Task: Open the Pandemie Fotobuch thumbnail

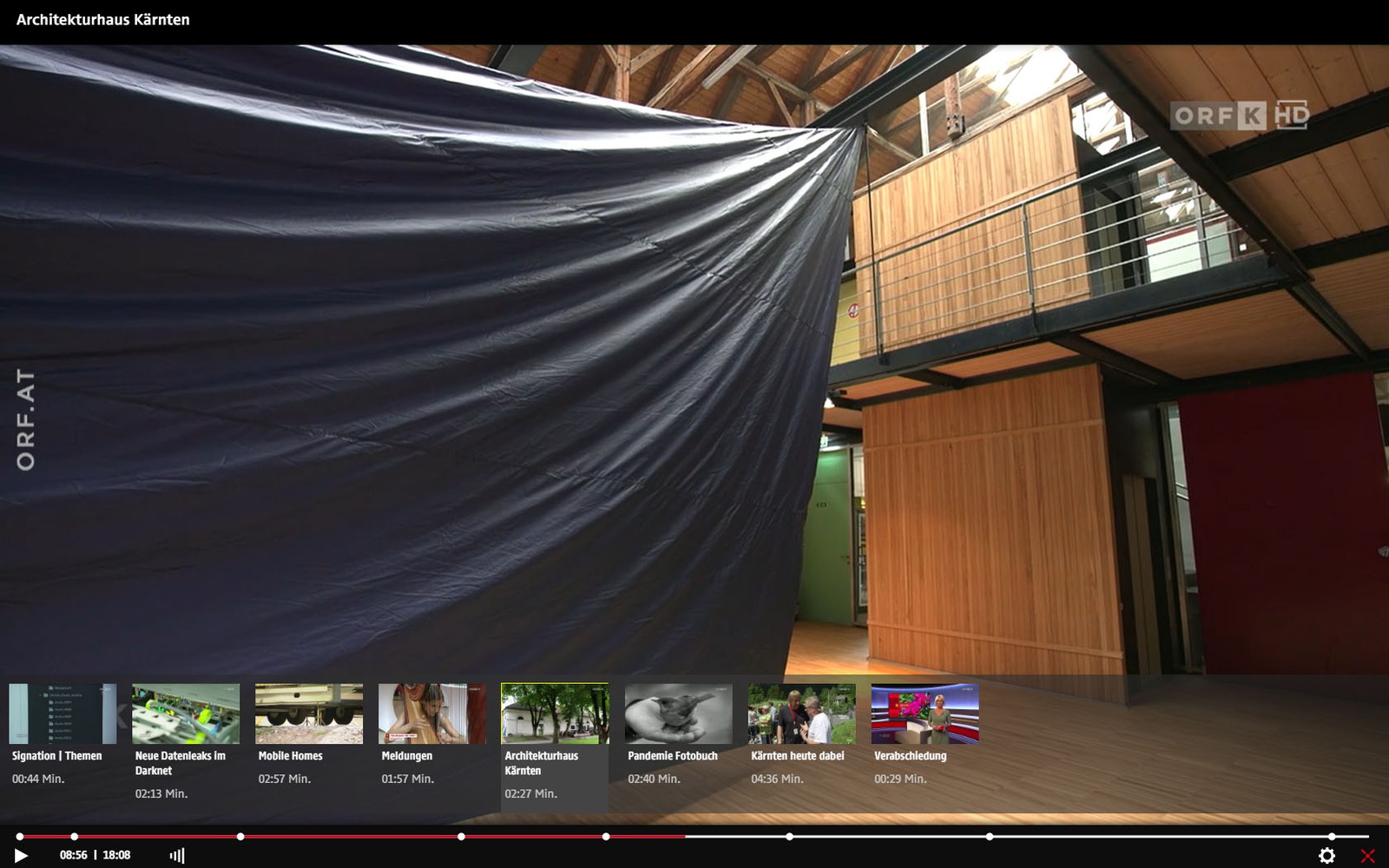Action: pos(678,713)
